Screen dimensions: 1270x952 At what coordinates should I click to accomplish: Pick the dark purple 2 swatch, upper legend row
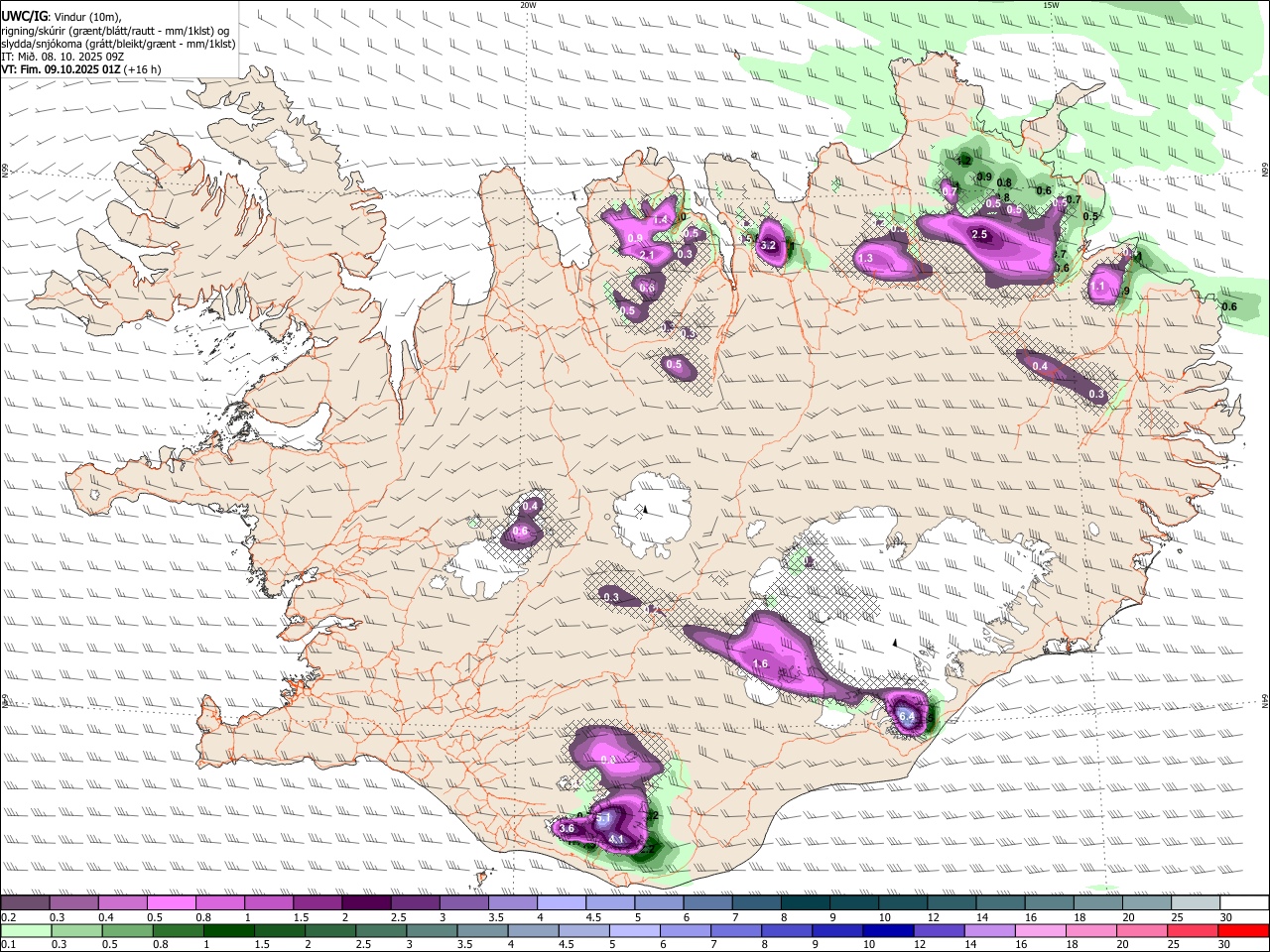(366, 902)
